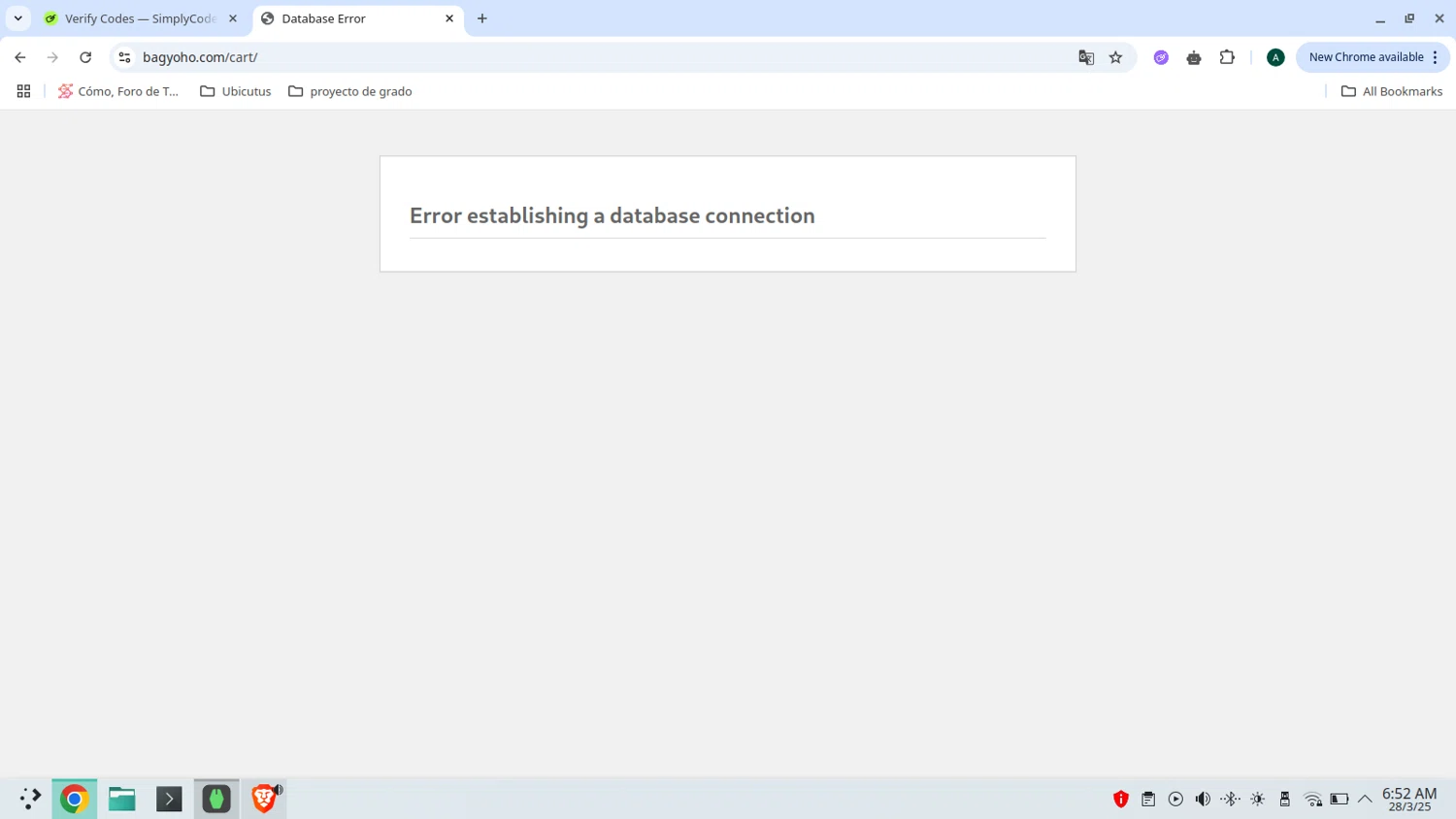Image resolution: width=1456 pixels, height=819 pixels.
Task: Switch to Chrome in the taskbar
Action: [x=74, y=799]
